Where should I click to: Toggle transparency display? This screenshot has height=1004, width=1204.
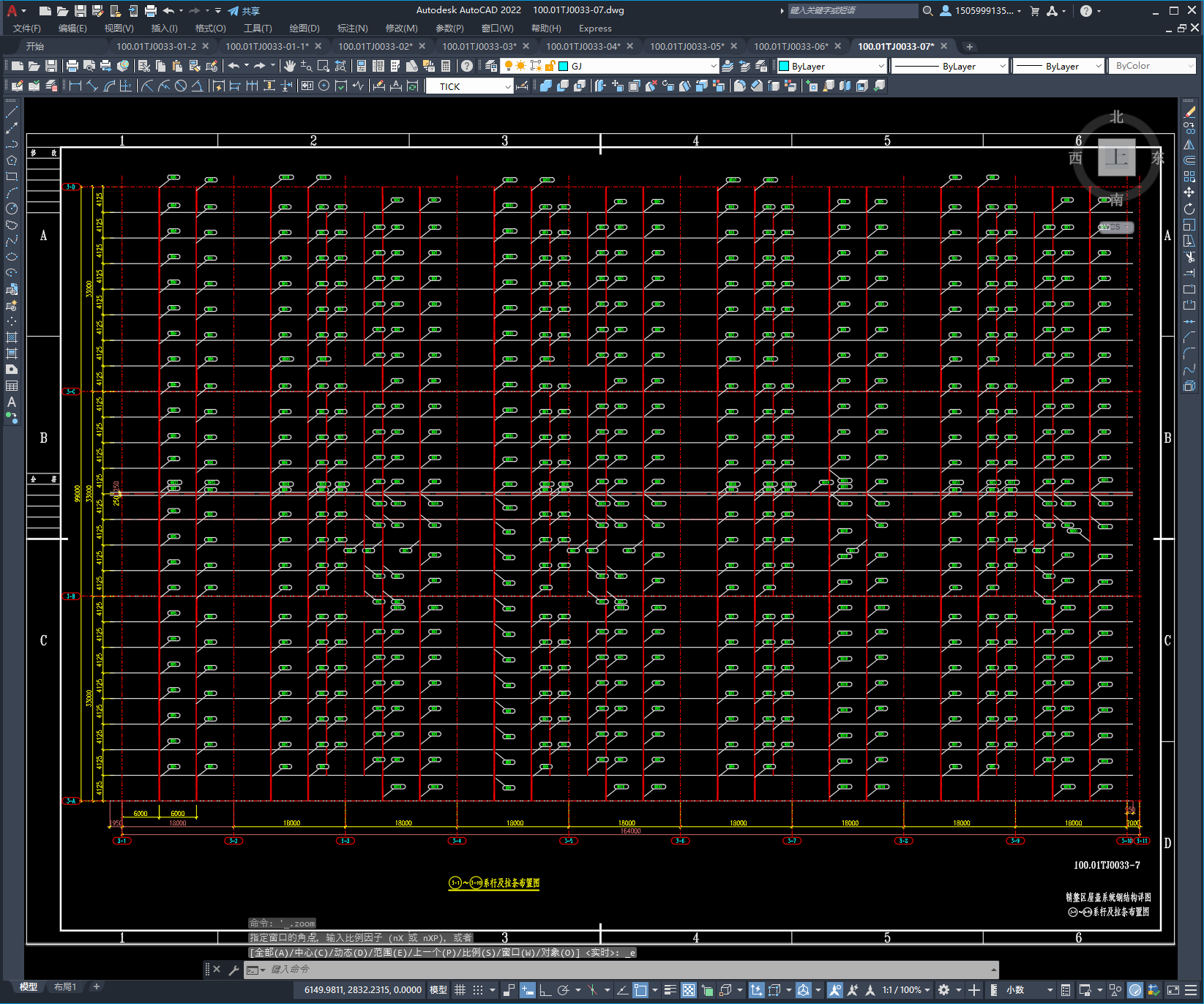click(x=689, y=990)
